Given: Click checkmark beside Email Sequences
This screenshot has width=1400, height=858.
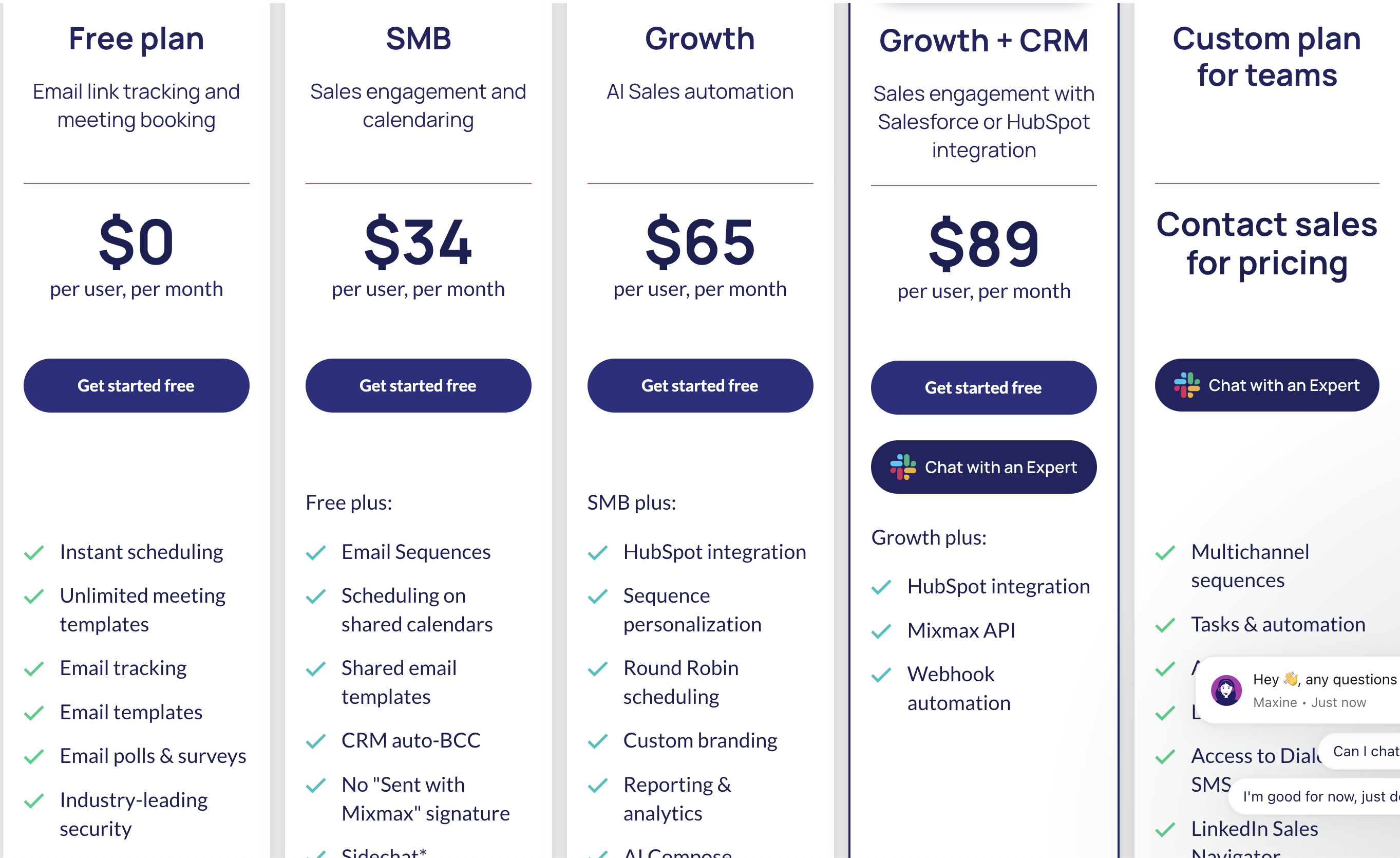Looking at the screenshot, I should pyautogui.click(x=316, y=552).
